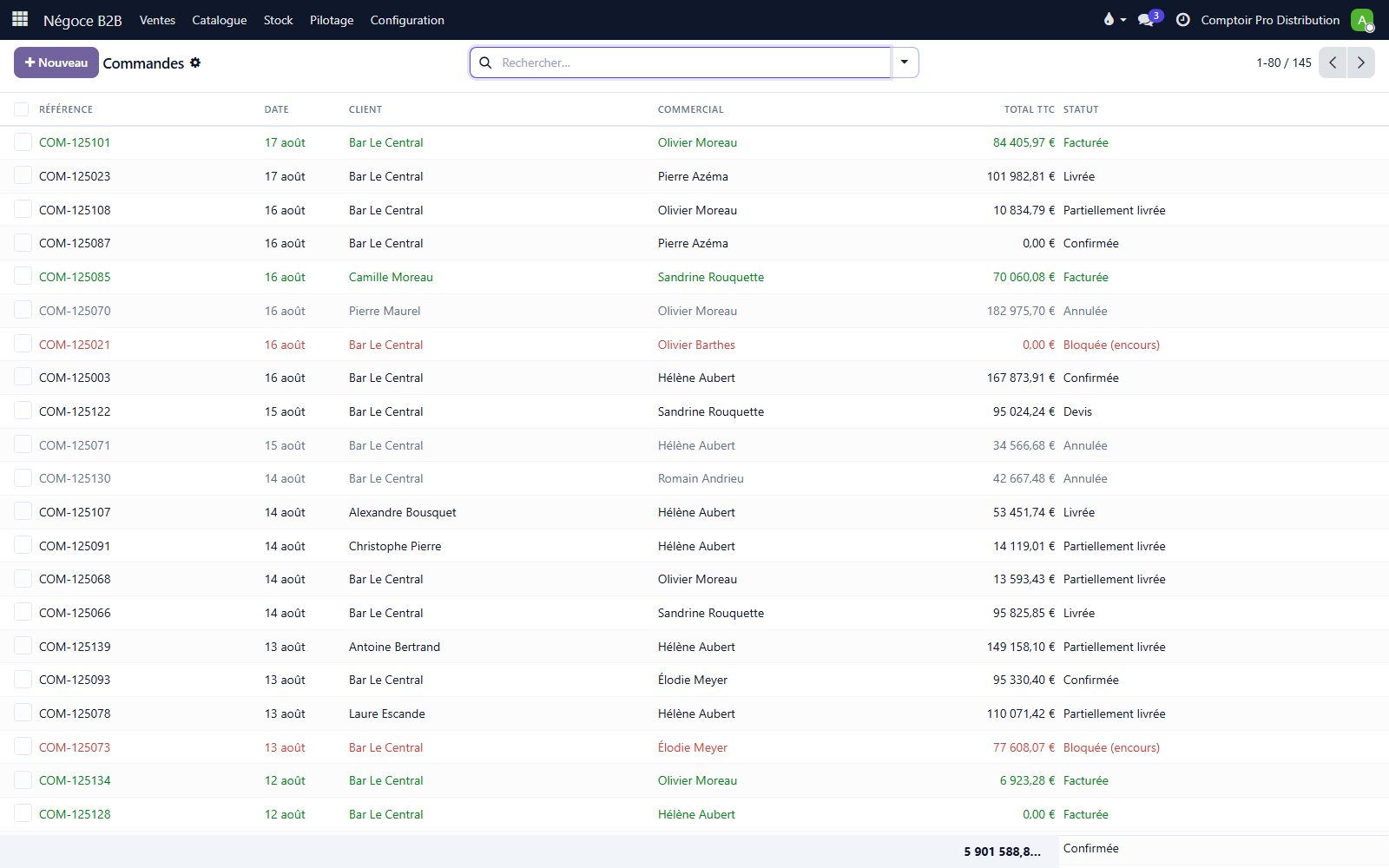Open cancelled order COM-125071
This screenshot has height=868, width=1389.
[75, 445]
